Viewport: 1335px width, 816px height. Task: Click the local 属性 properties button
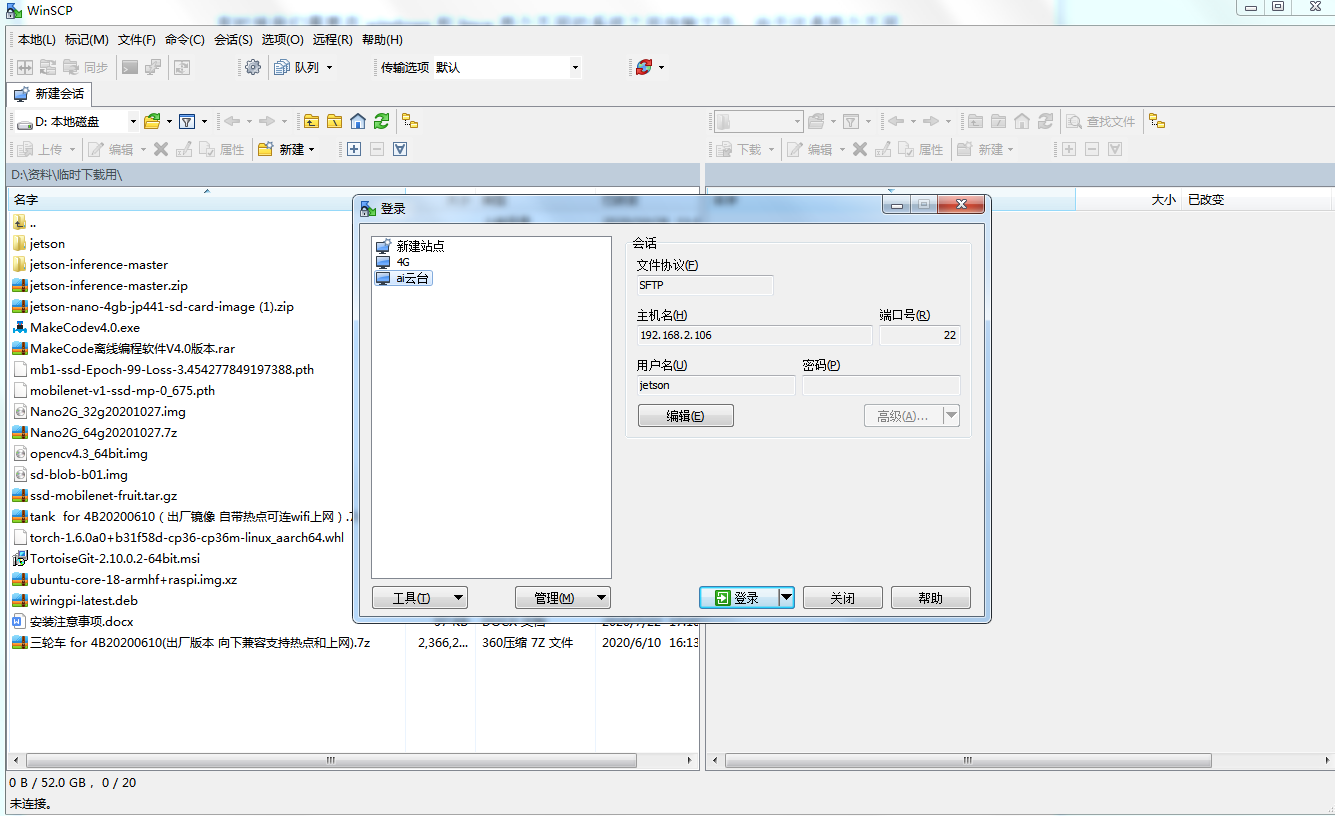pyautogui.click(x=222, y=149)
